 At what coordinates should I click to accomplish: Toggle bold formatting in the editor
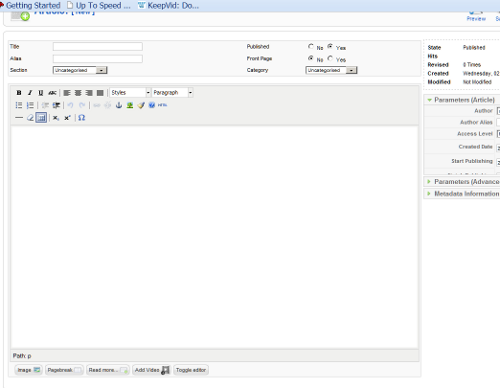pos(19,93)
